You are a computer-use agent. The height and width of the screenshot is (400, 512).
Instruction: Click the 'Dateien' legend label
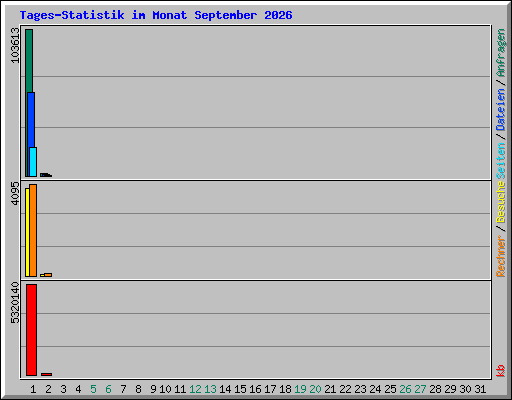point(501,109)
